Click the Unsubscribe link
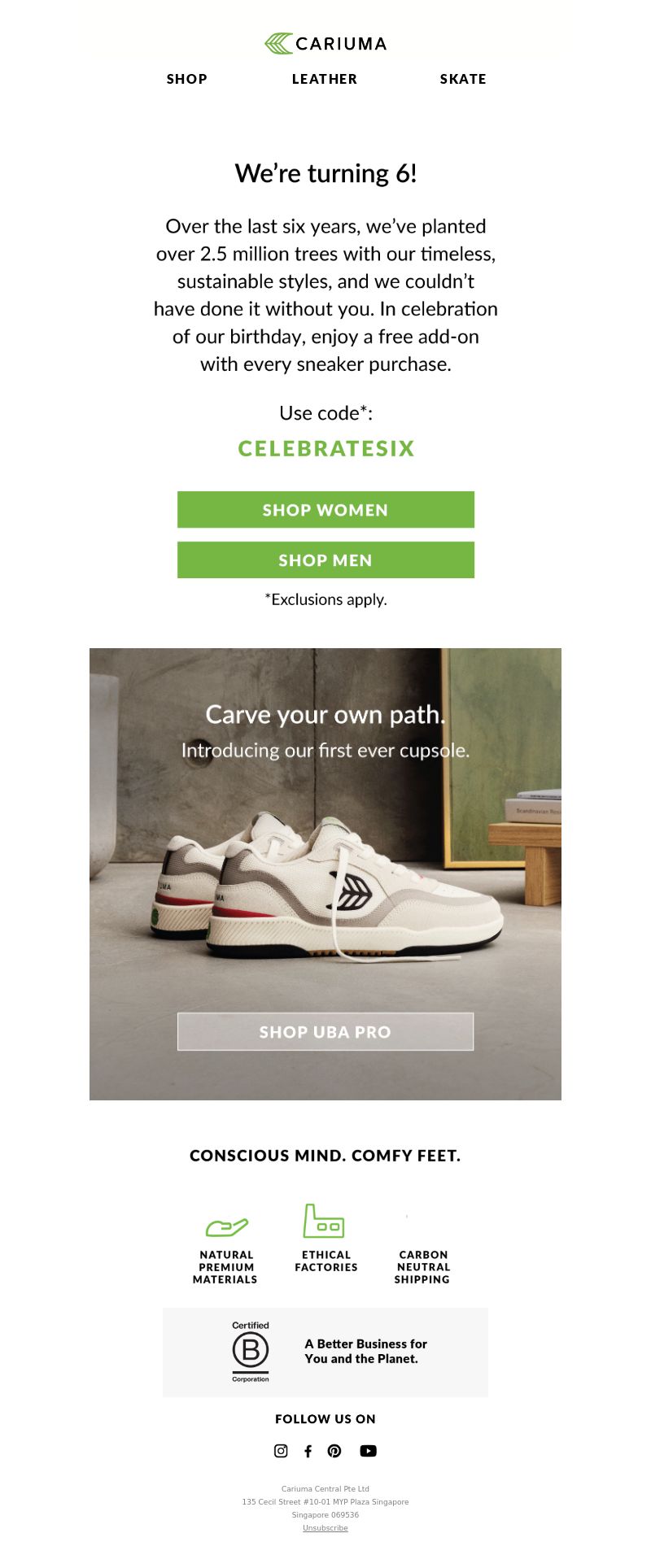This screenshot has height=1568, width=651. [x=325, y=1528]
